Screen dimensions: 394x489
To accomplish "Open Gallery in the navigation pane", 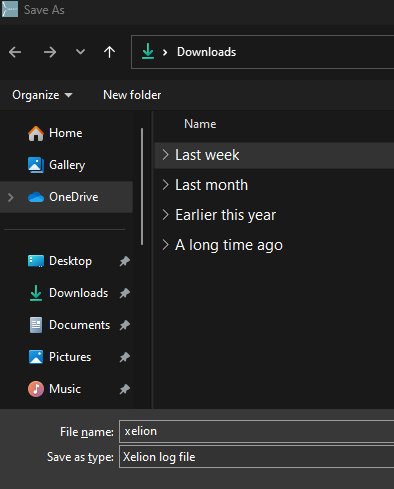I will pos(67,165).
